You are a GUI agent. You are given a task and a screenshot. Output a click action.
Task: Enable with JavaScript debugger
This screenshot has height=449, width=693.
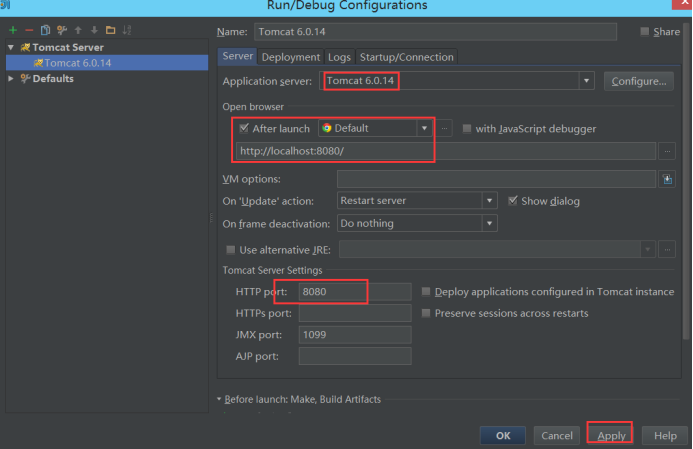pos(467,129)
